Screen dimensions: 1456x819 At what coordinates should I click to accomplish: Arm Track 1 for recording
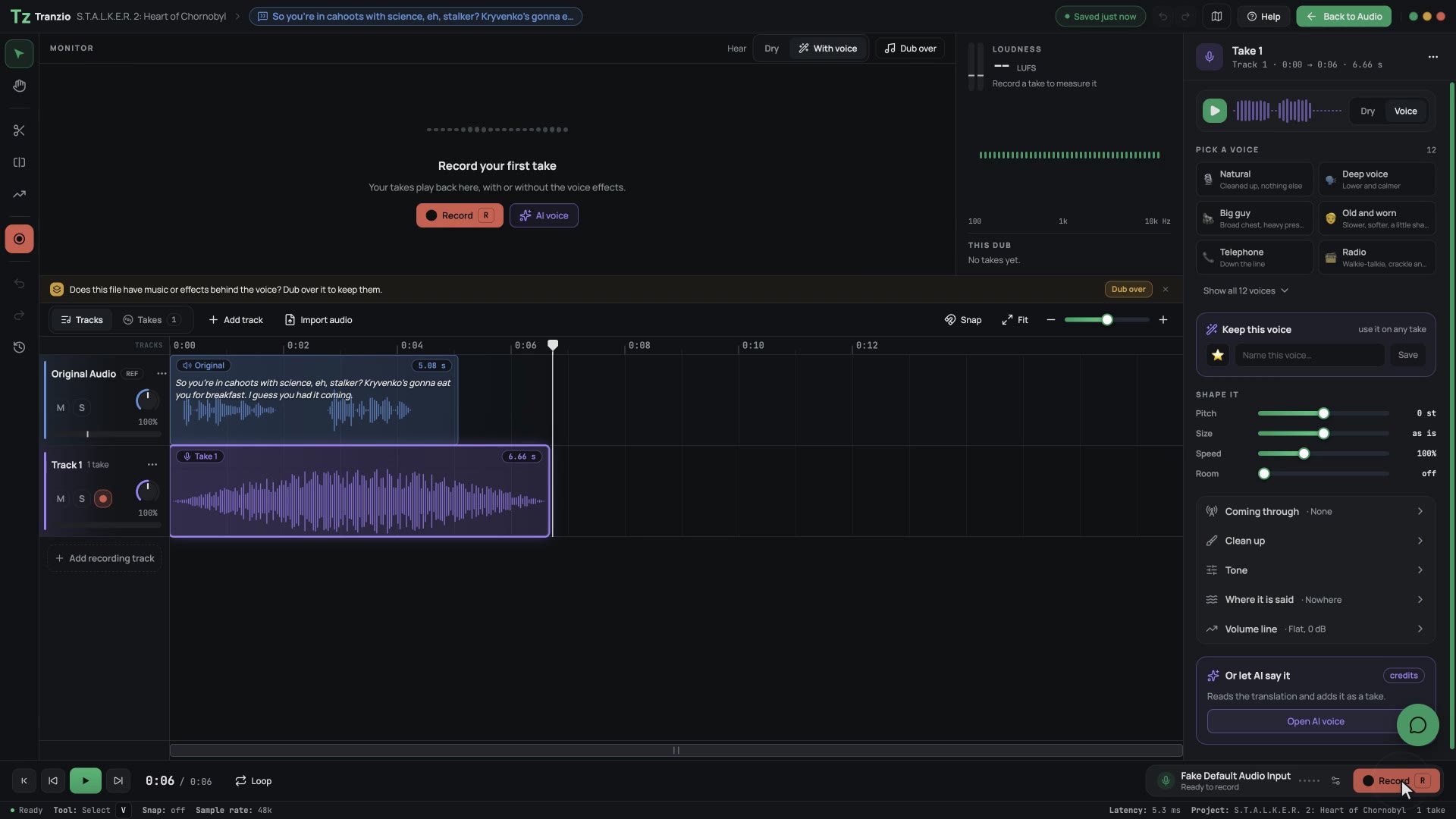103,499
